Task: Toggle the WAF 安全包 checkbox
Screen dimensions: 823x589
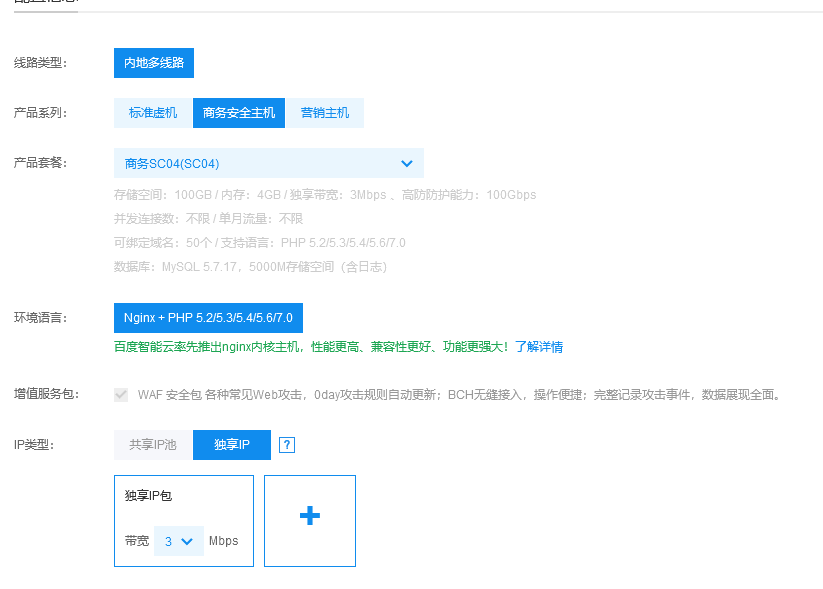Action: (121, 395)
